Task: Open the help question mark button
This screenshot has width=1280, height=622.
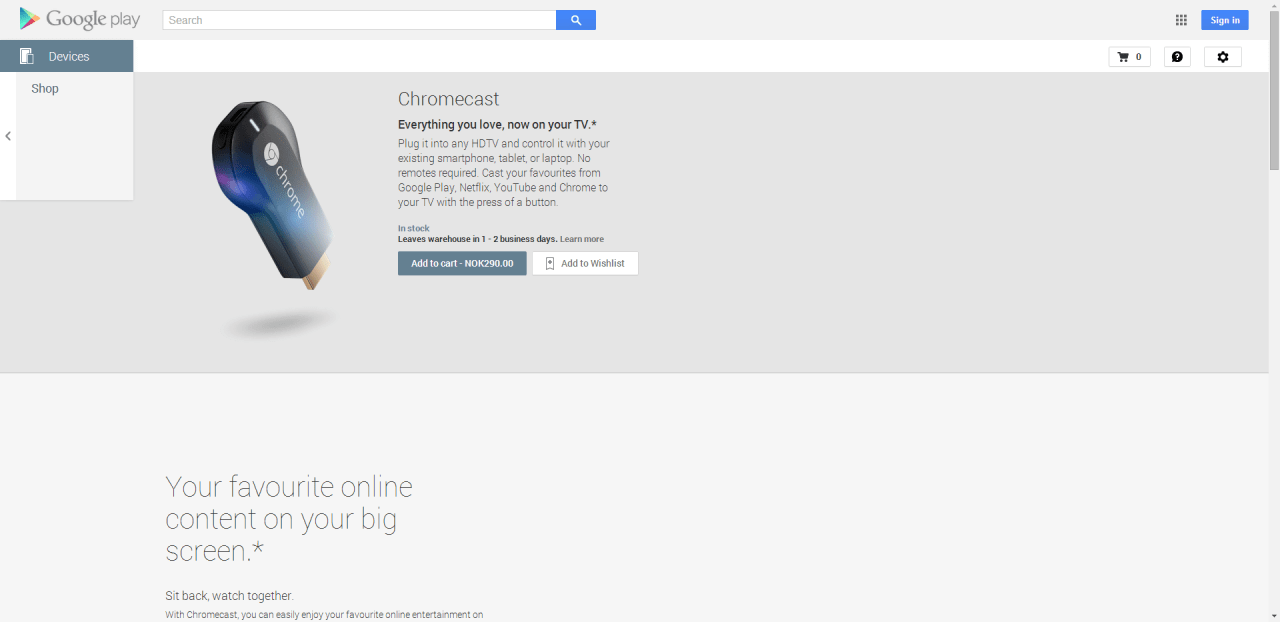Action: (x=1177, y=57)
